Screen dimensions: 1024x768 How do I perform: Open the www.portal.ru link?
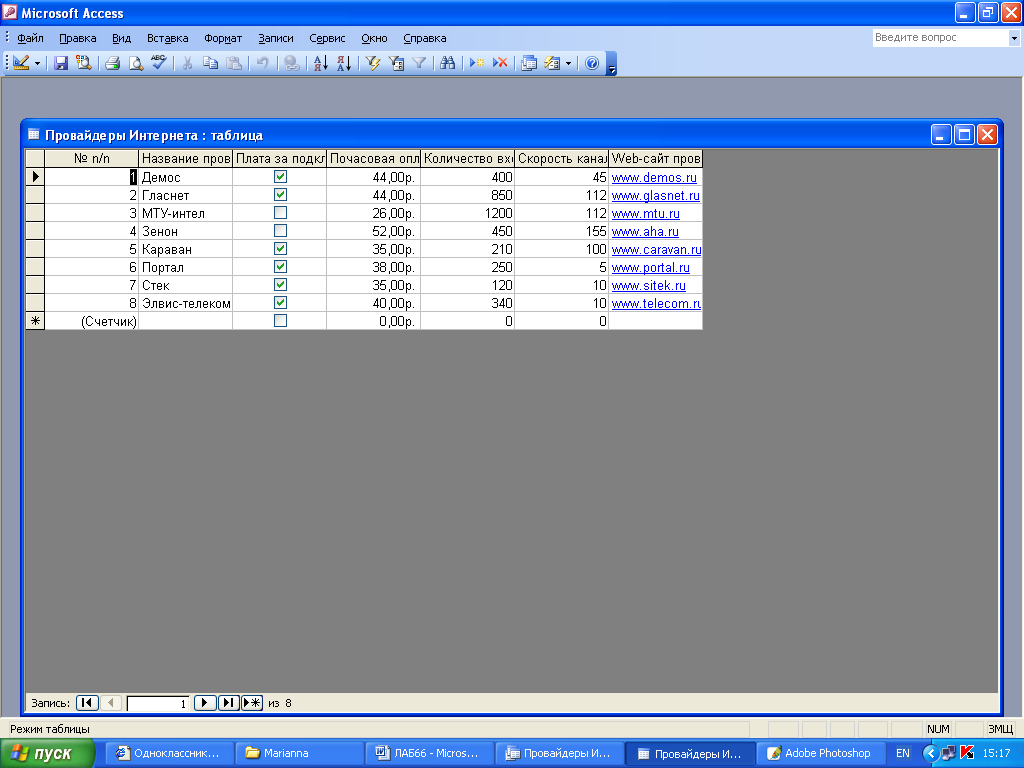[x=650, y=268]
